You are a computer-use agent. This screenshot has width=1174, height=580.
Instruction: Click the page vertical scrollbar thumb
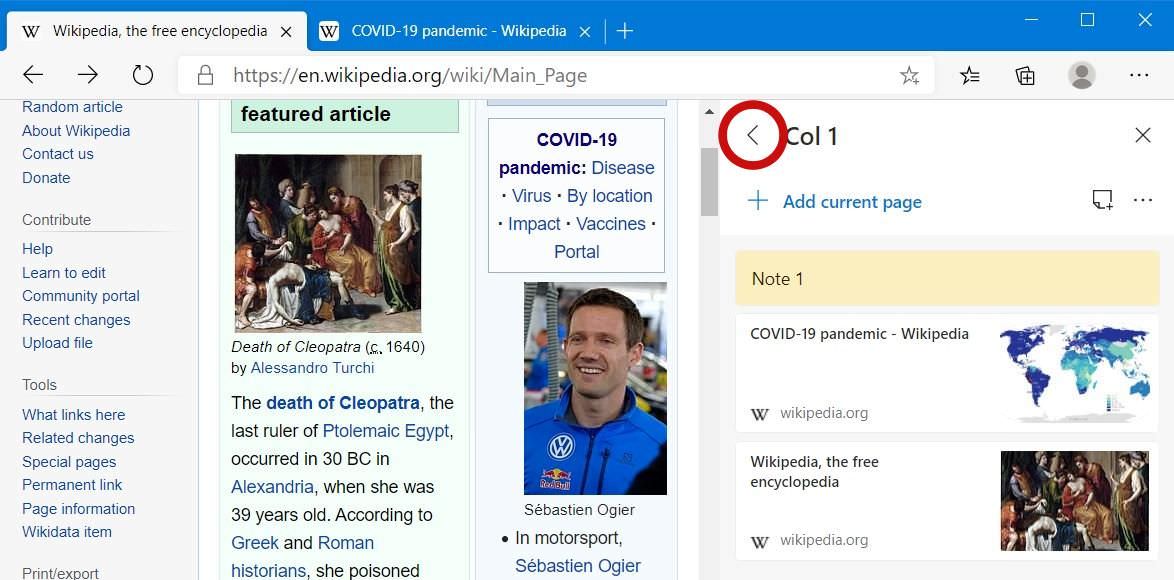[709, 182]
